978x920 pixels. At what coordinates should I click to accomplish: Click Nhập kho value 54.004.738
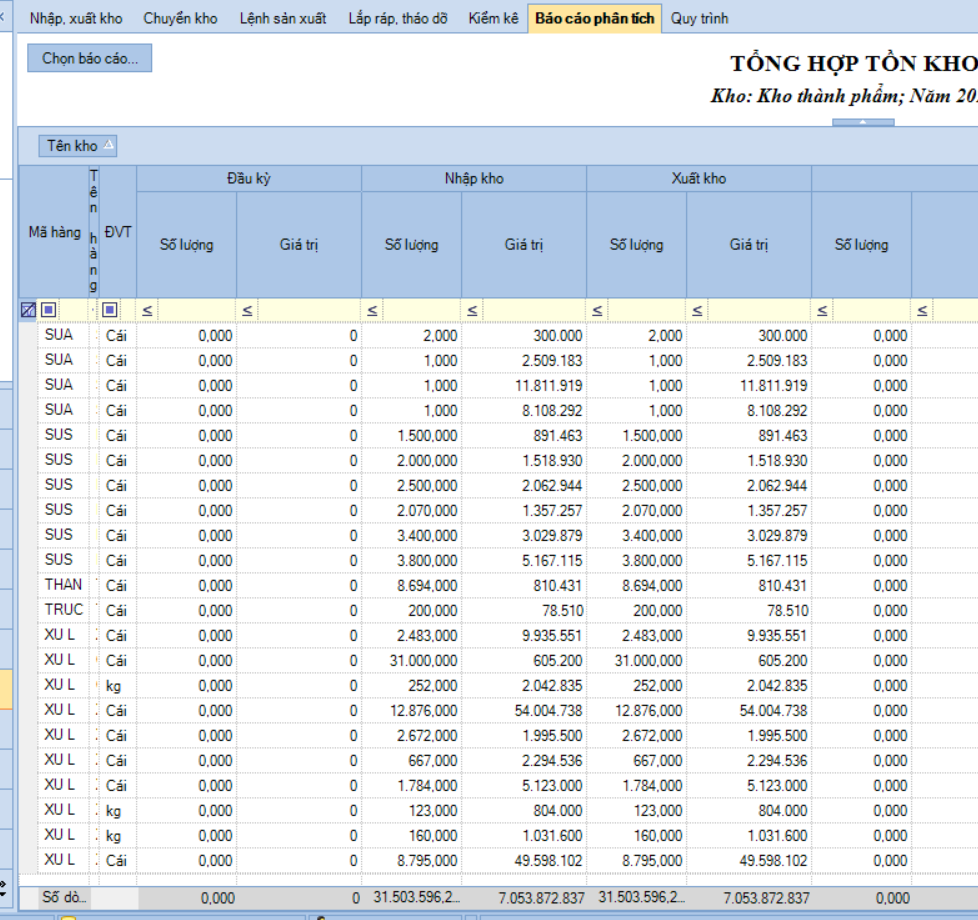[x=548, y=710]
